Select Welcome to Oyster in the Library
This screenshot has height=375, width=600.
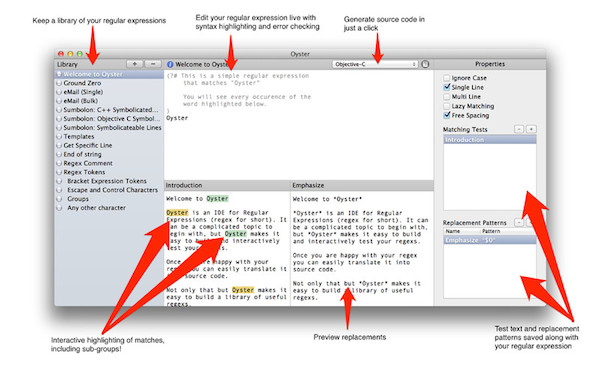109,74
